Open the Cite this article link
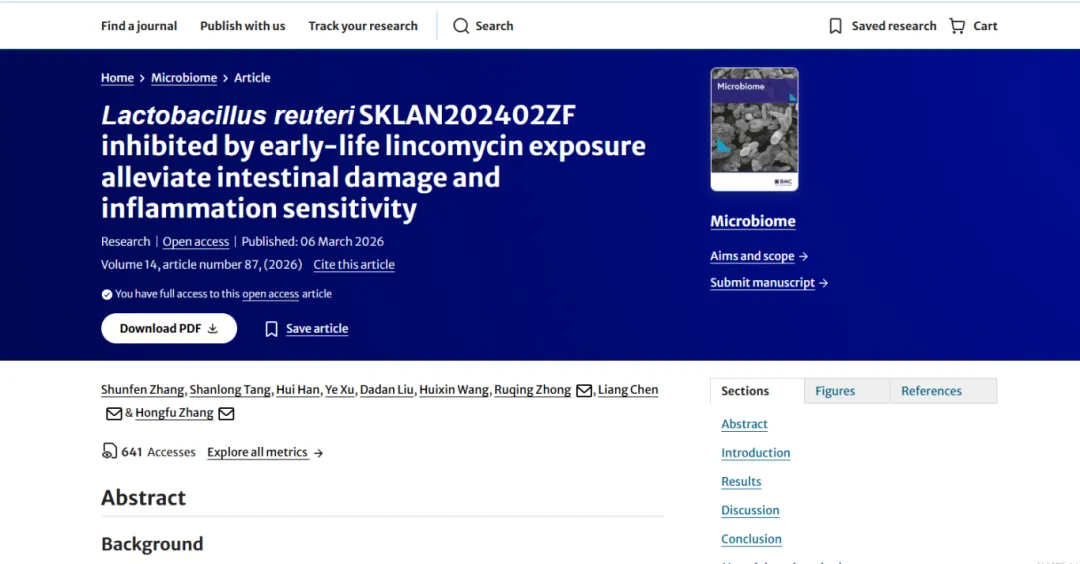 coord(354,264)
